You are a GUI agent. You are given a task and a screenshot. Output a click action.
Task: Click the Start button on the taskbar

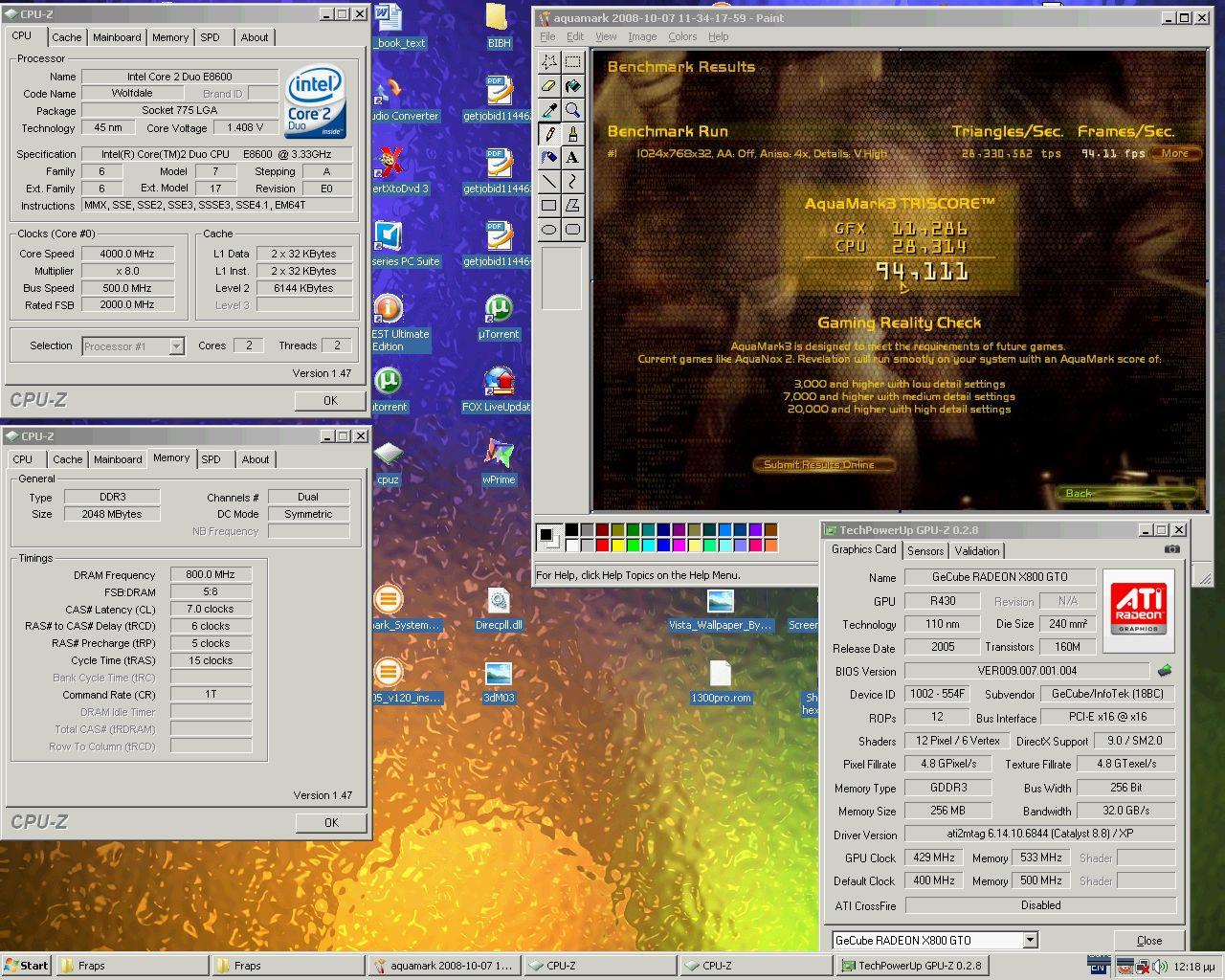[x=26, y=966]
